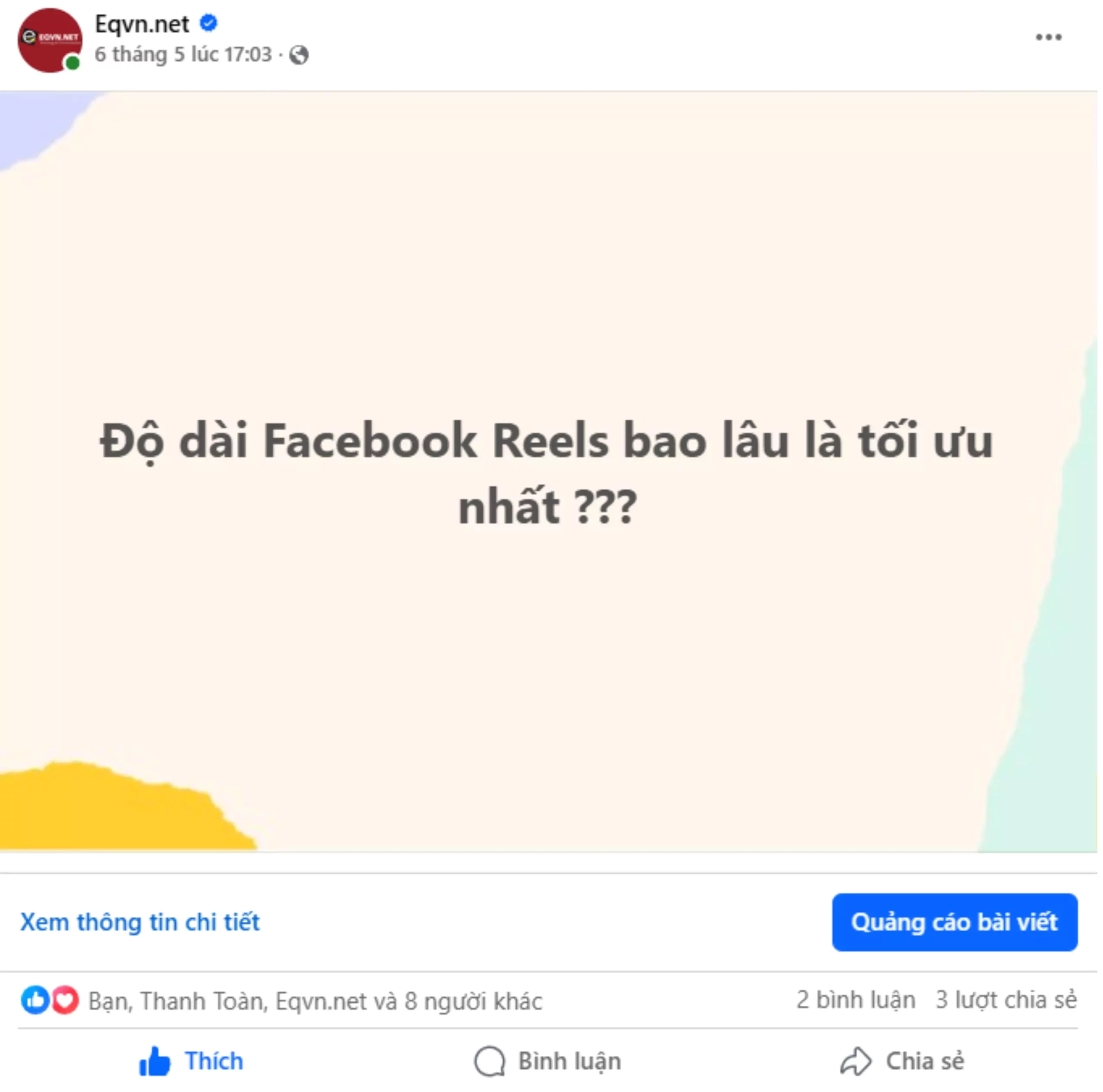This screenshot has height=1092, width=1103.
Task: Open the reactions list Bạn, Thanh Toàn, Eqvn.net
Action: click(x=315, y=1001)
